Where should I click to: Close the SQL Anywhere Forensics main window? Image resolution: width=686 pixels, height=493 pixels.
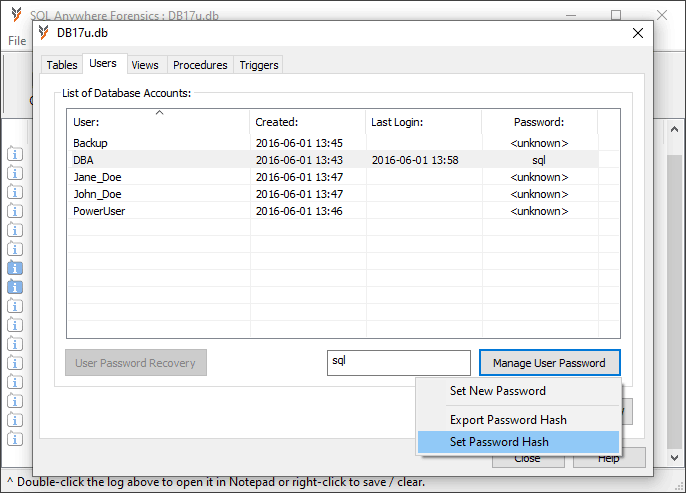[x=662, y=15]
